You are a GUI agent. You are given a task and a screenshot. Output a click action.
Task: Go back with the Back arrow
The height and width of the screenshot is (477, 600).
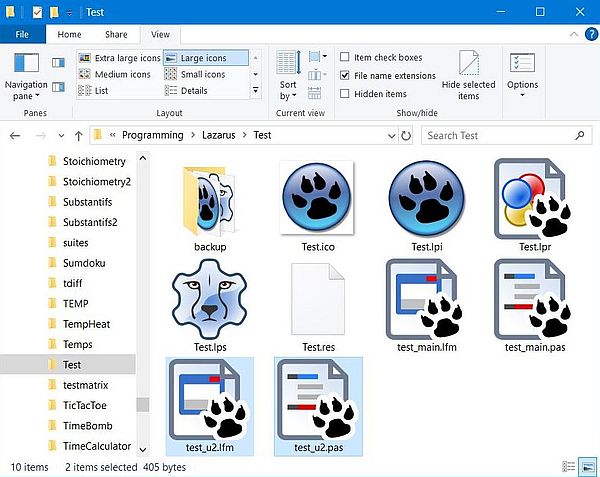15,136
